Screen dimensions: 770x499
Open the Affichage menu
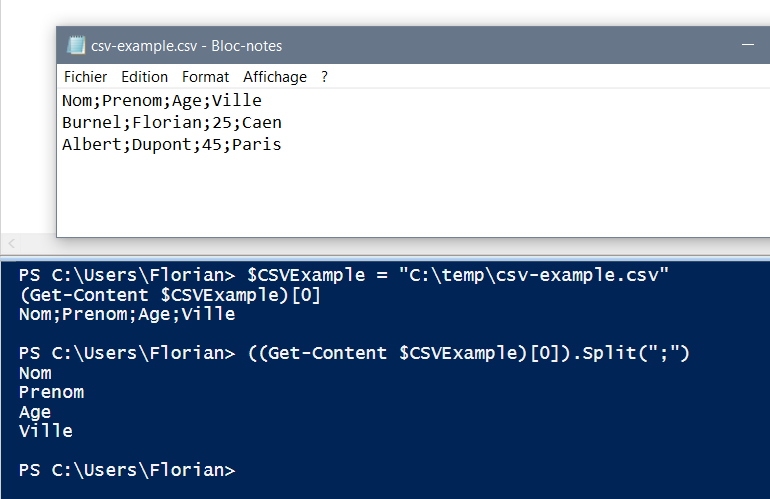[275, 77]
